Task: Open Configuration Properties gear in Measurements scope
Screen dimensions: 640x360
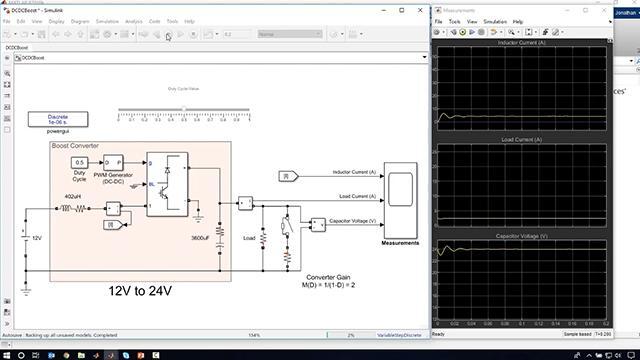Action: [437, 32]
